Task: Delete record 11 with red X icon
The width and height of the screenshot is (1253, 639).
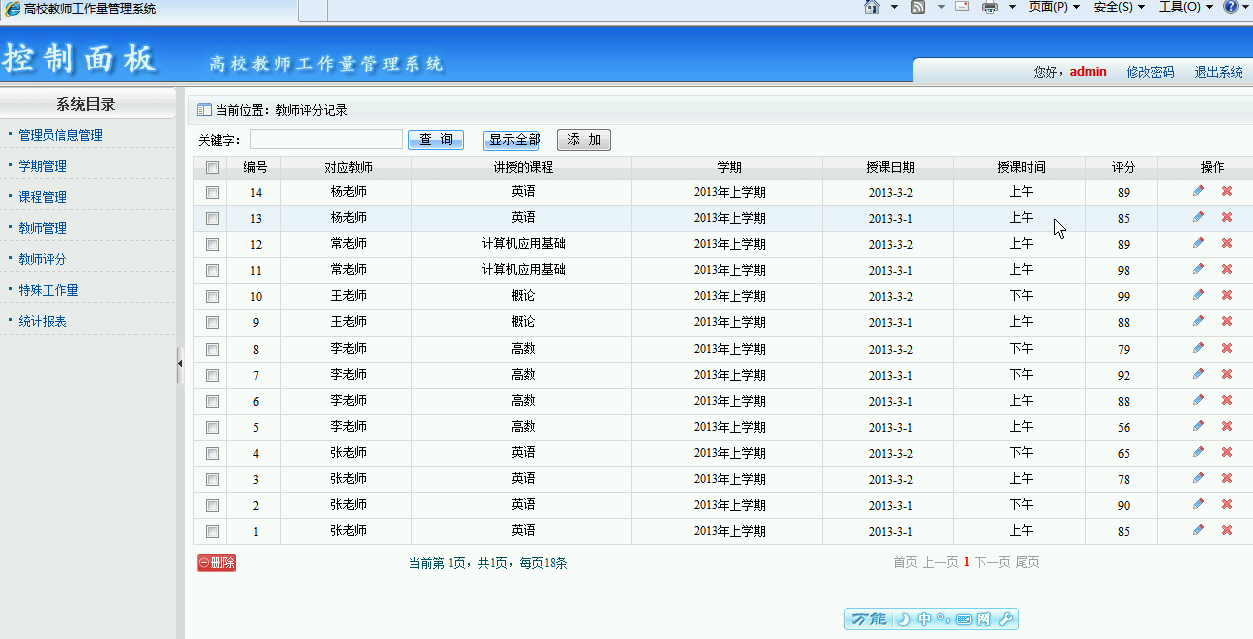Action: click(x=1227, y=269)
